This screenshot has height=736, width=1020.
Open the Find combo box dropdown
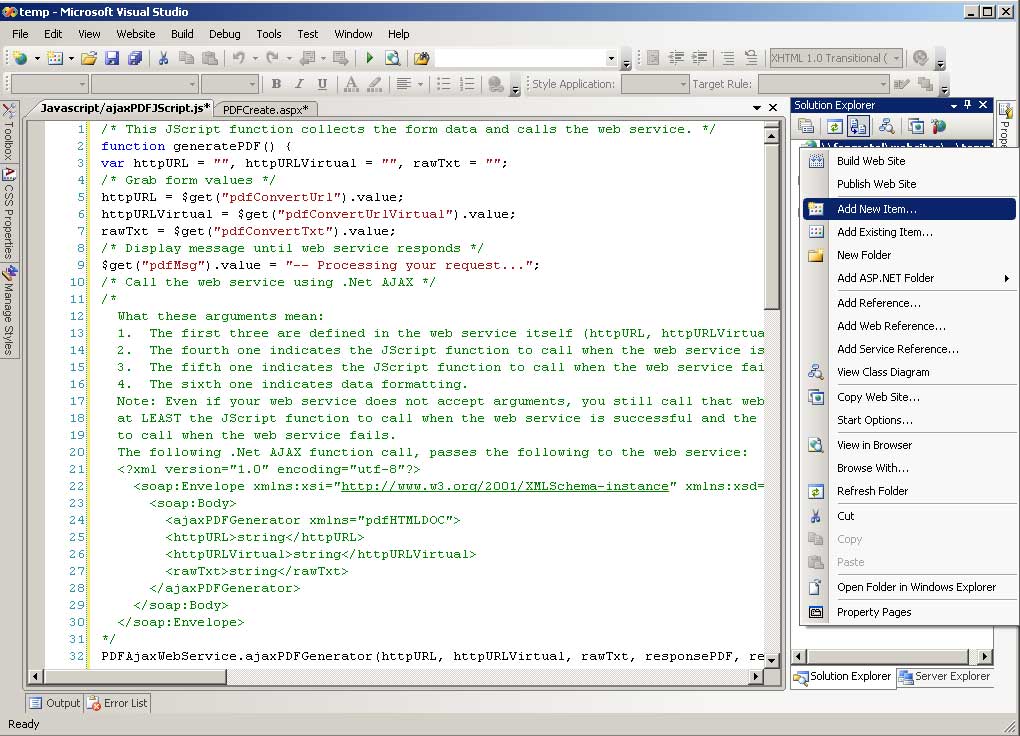(x=611, y=59)
